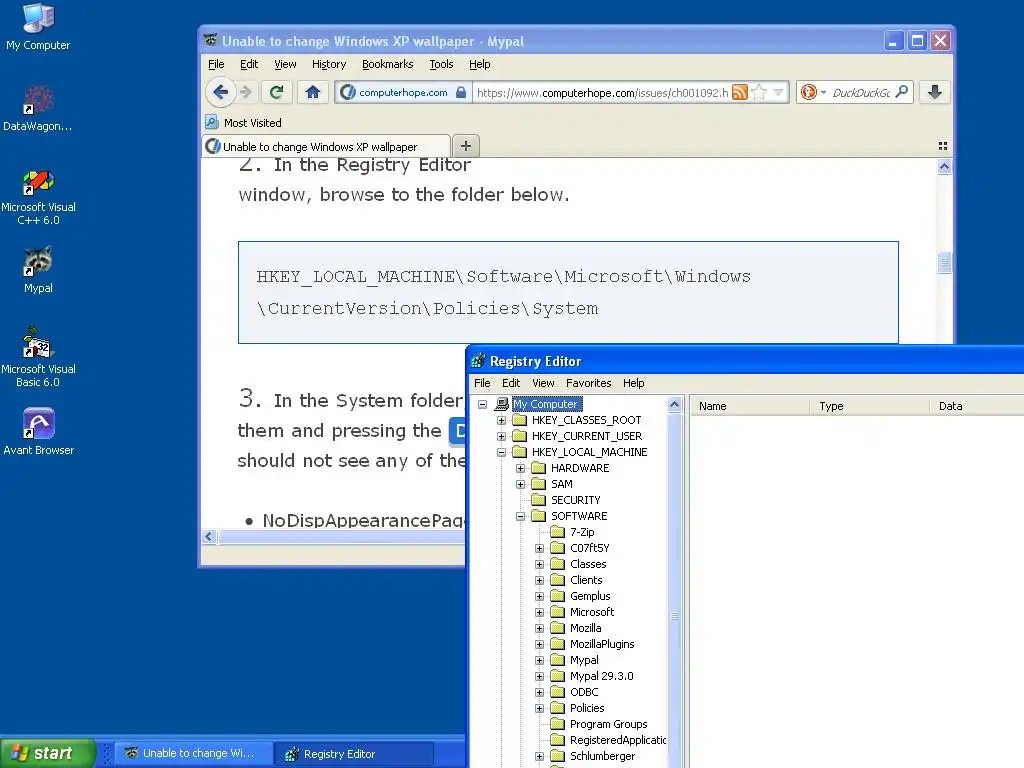The image size is (1024, 768).
Task: Expand the Microsoft key
Action: click(x=539, y=612)
